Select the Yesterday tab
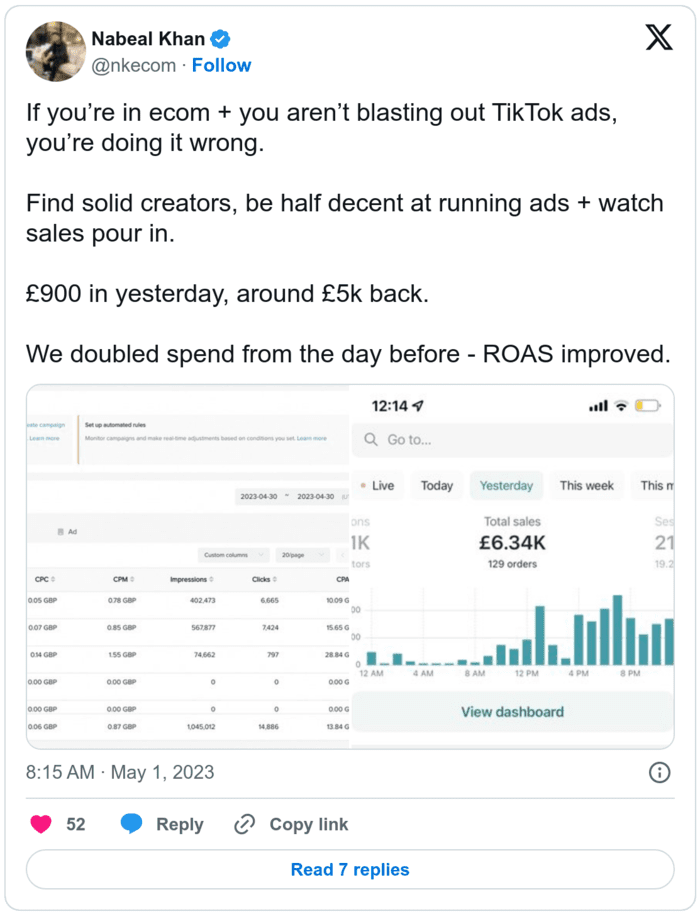Screen dimensions: 700x914 pos(506,486)
